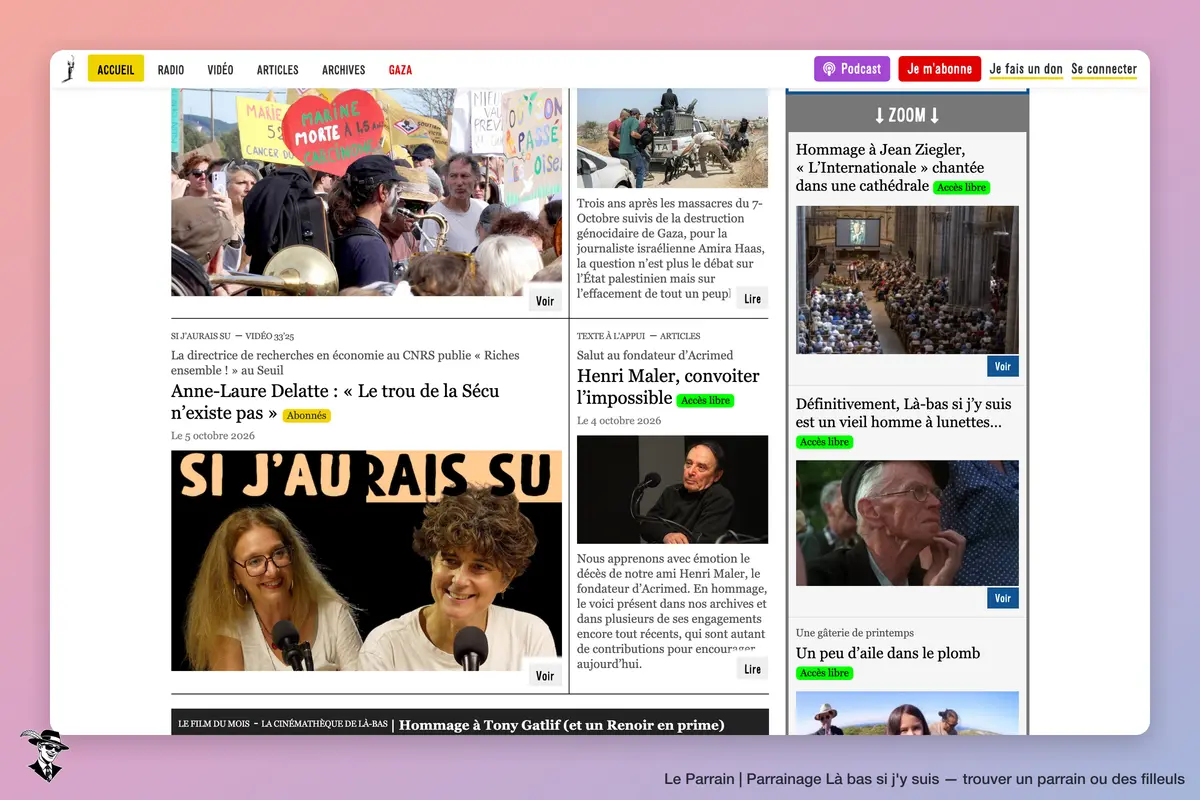Click Voir on the Si j'aurais su video
The width and height of the screenshot is (1200, 800).
coord(545,676)
